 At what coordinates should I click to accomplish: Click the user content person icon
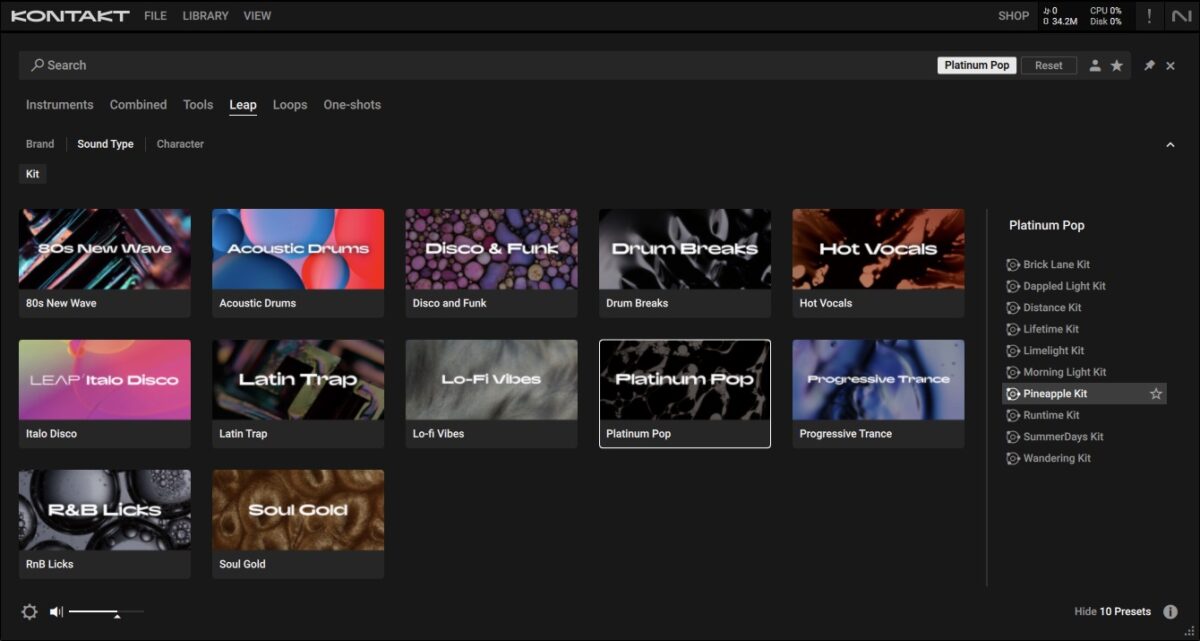pyautogui.click(x=1095, y=66)
